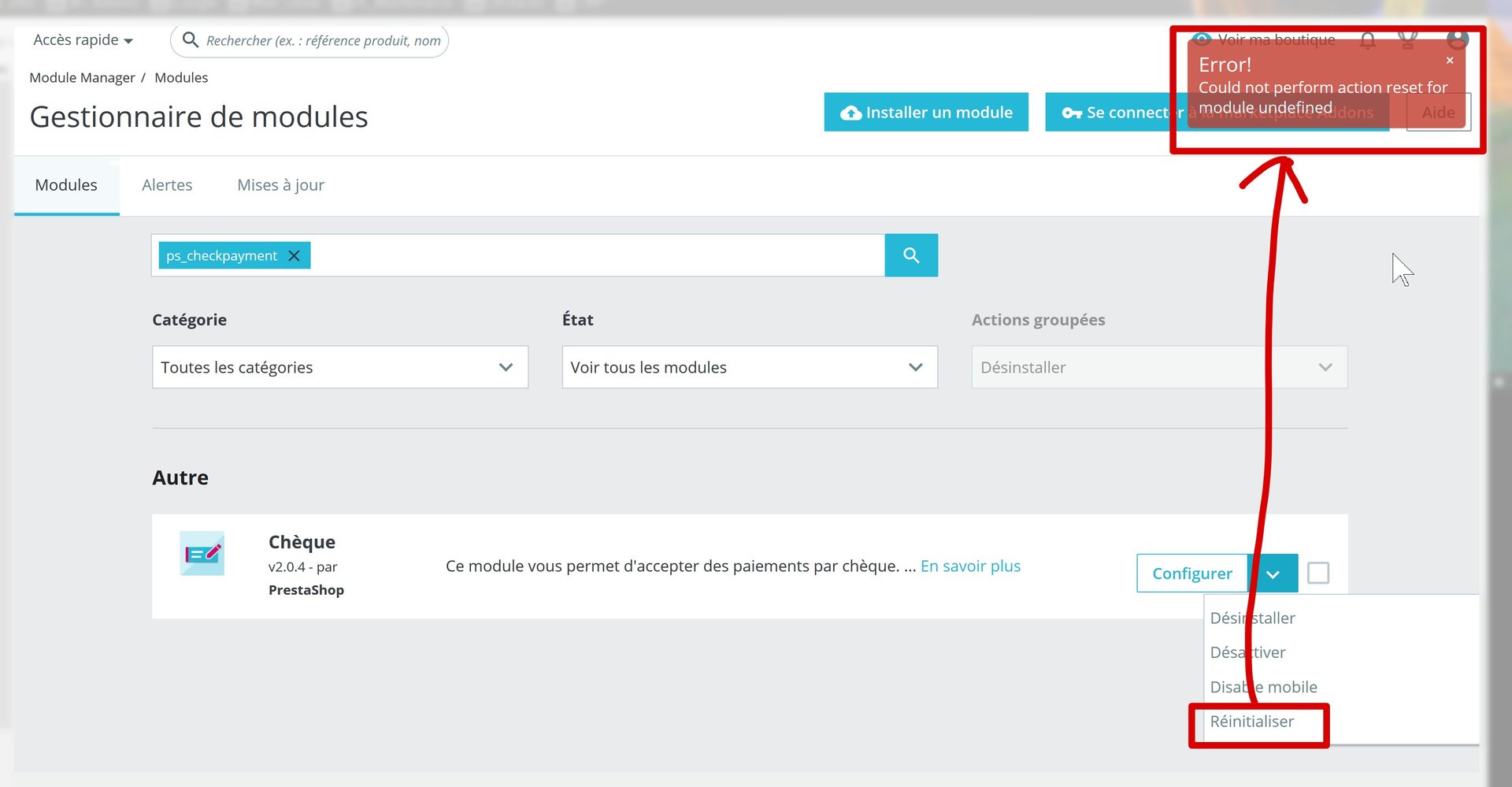Switch to the Mises à jour tab
The image size is (1512, 787).
click(280, 185)
